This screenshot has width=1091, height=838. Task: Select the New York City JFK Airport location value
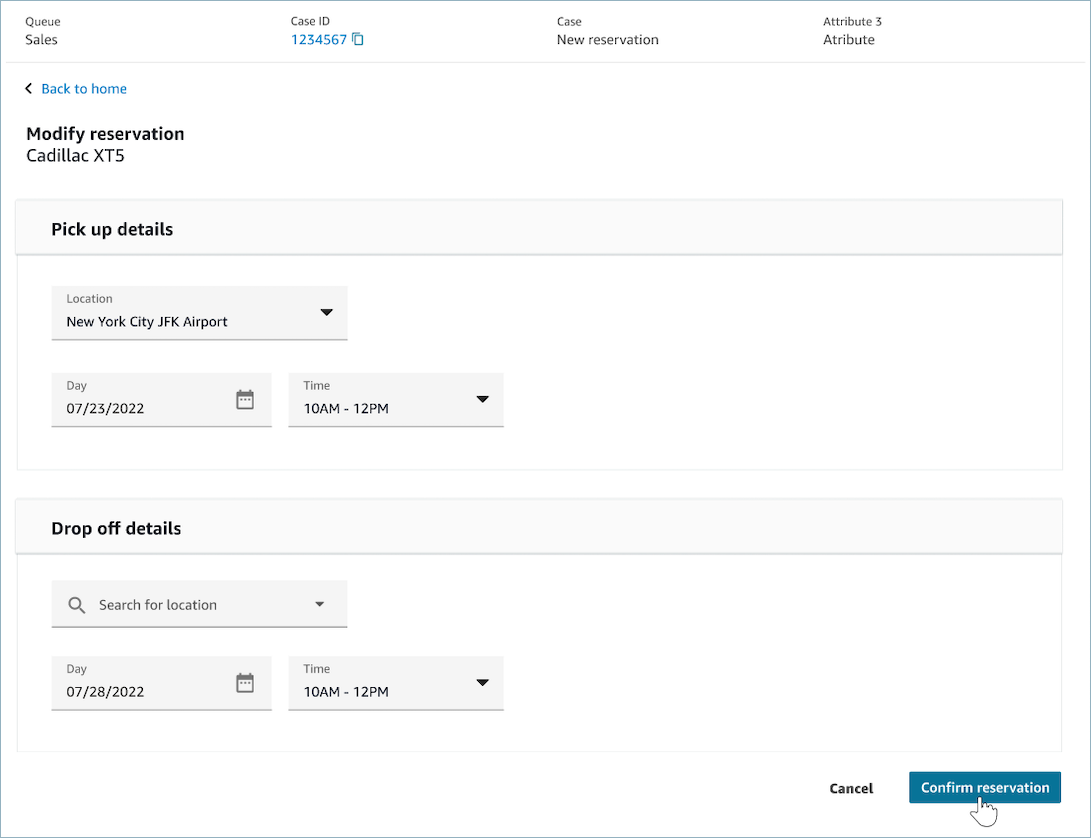[147, 322]
